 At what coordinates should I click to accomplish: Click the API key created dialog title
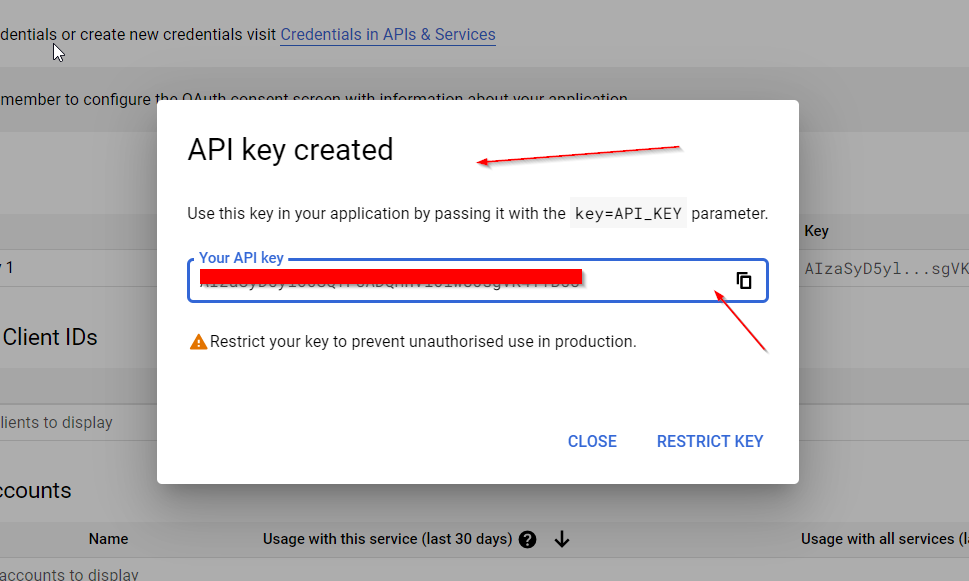pyautogui.click(x=290, y=150)
